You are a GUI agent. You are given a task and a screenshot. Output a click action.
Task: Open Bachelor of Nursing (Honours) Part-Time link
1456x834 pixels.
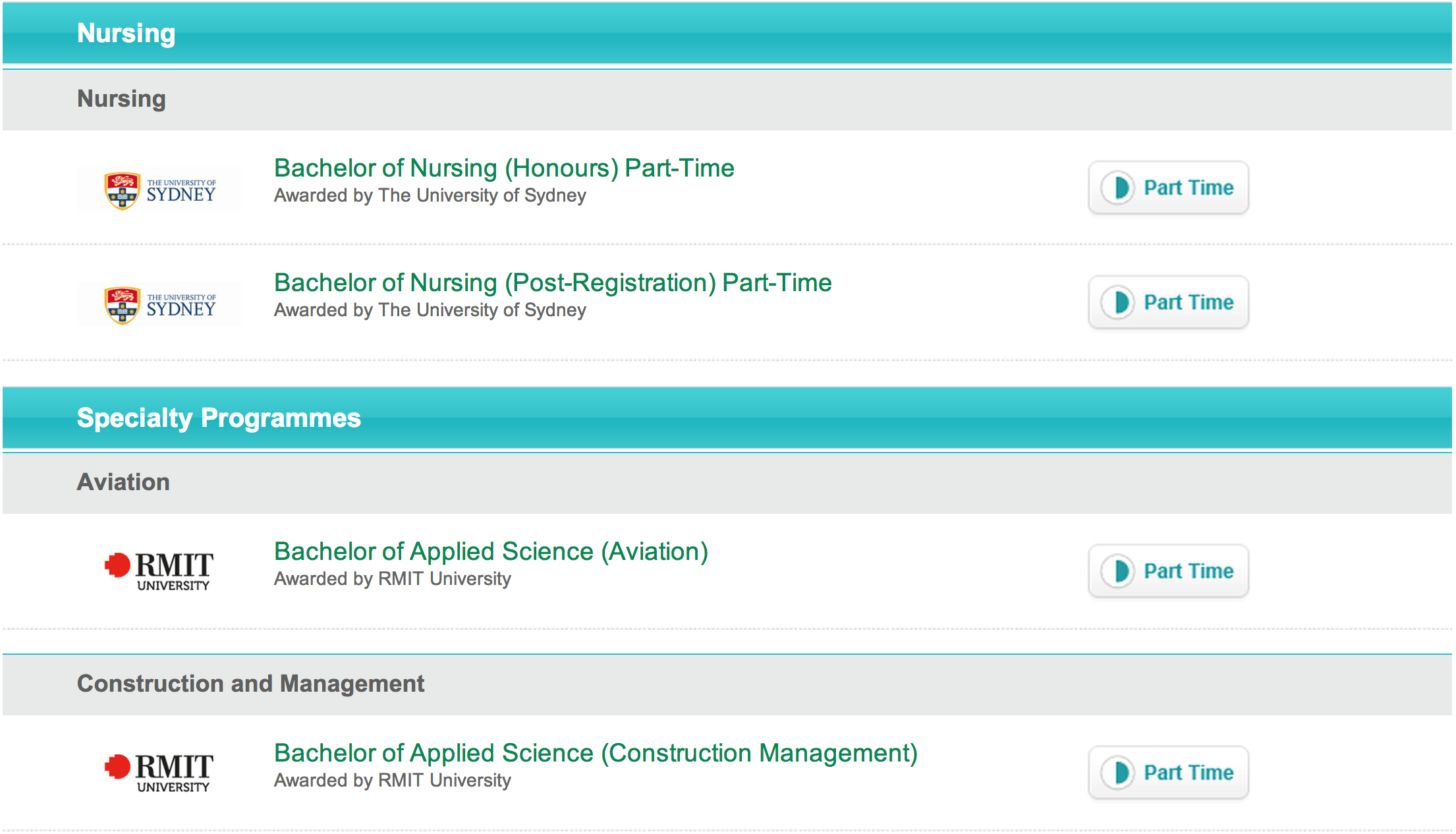[x=504, y=169]
